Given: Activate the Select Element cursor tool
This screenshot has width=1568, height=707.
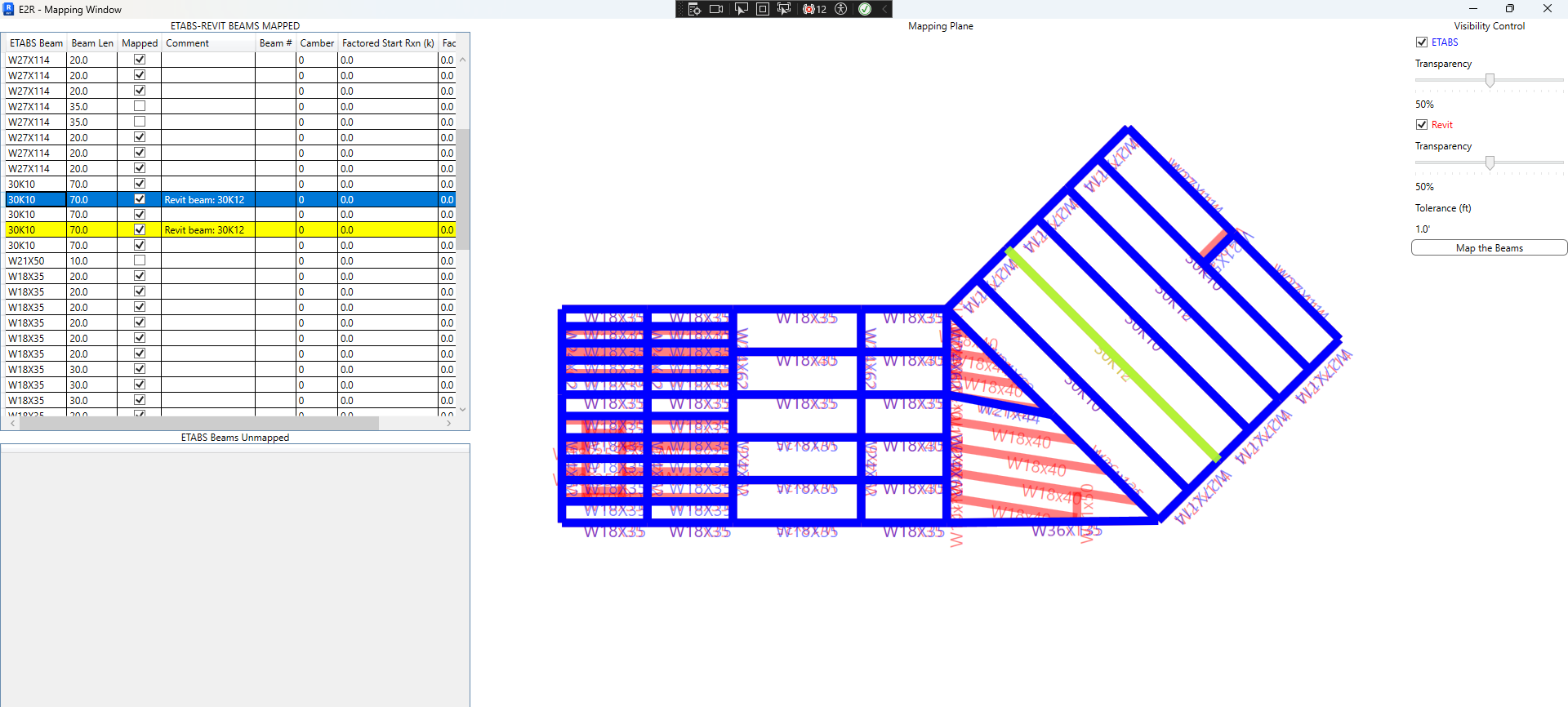Looking at the screenshot, I should (741, 9).
